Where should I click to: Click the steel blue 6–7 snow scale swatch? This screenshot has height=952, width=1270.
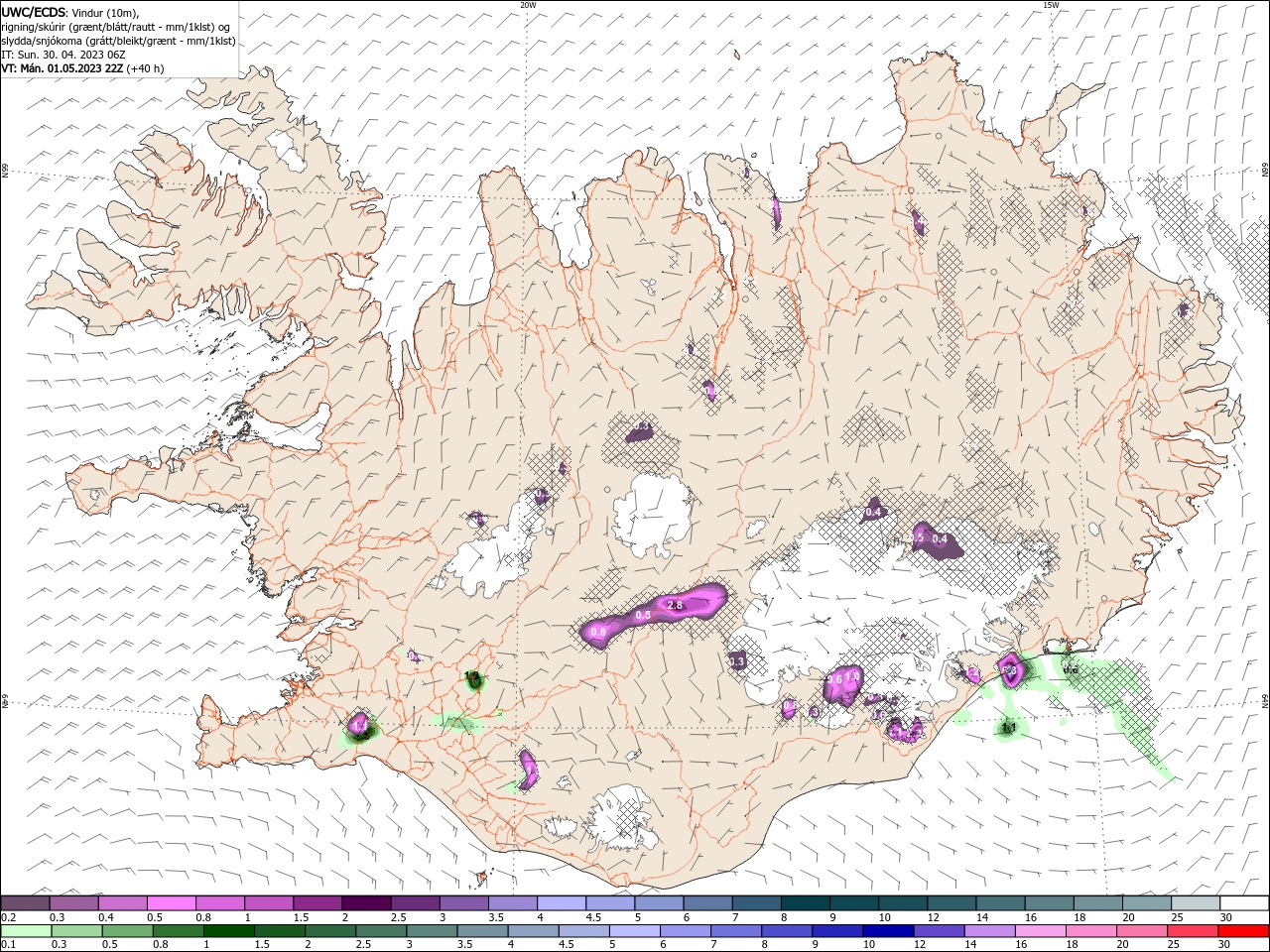click(707, 903)
